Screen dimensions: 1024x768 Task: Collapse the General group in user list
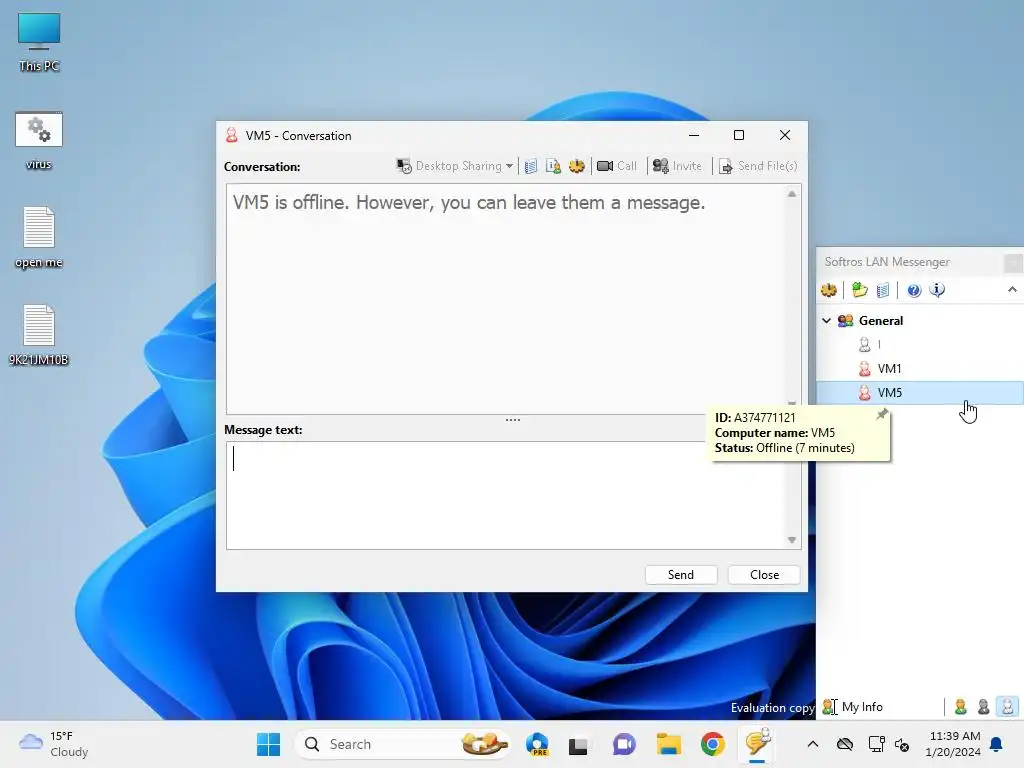coord(826,321)
